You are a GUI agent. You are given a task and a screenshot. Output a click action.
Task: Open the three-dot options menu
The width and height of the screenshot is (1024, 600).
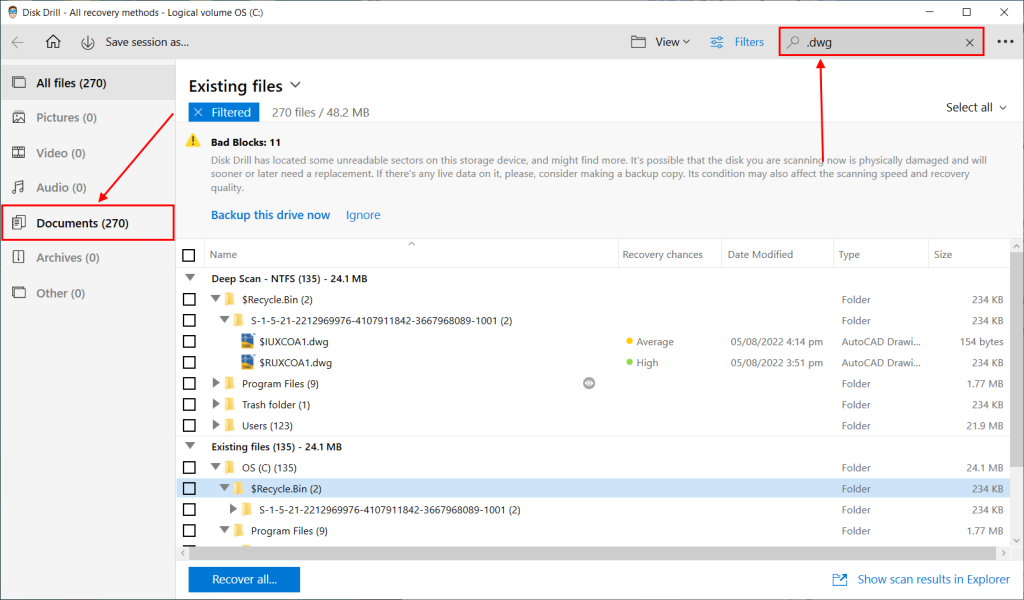pyautogui.click(x=1003, y=42)
